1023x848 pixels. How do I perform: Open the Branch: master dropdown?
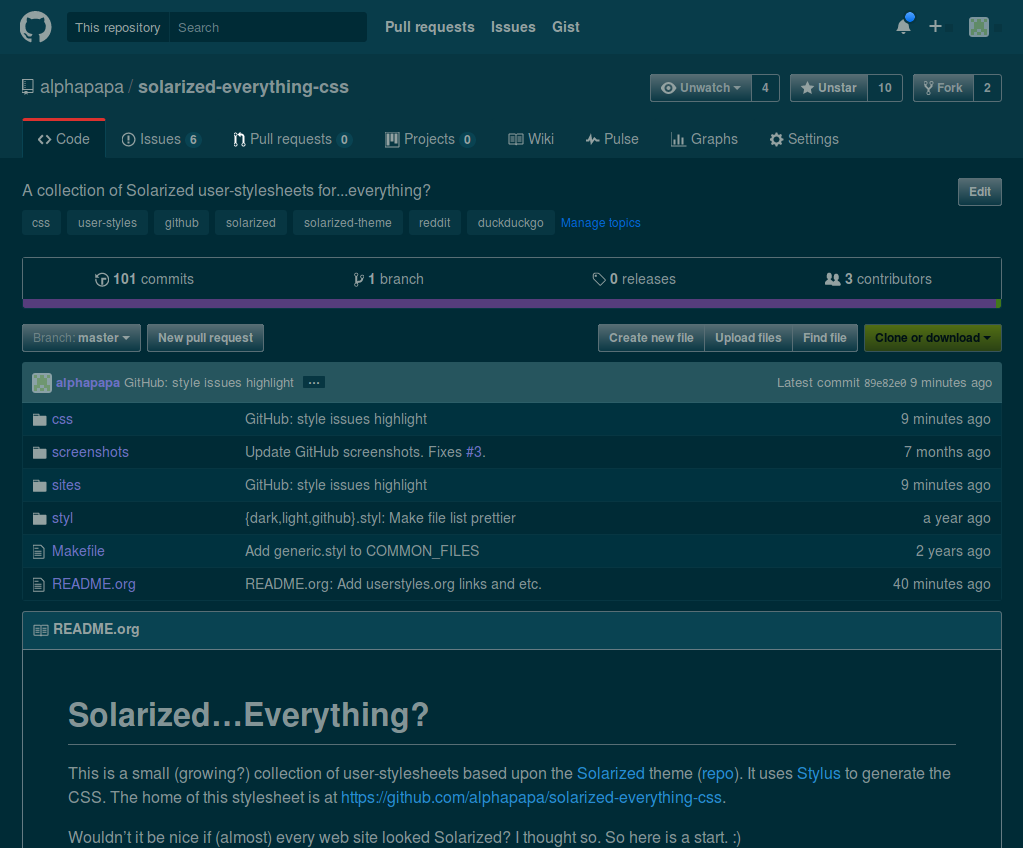pyautogui.click(x=80, y=338)
